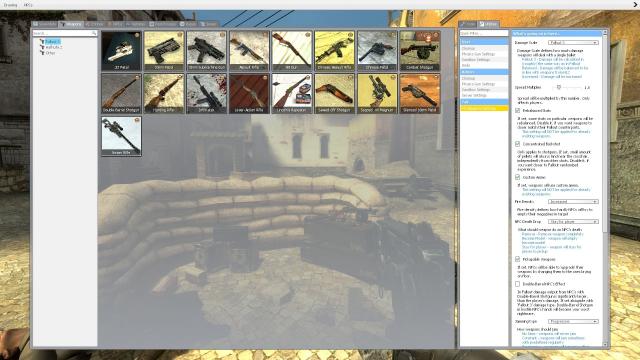Click the settings panel scrollbar down arrow
The image size is (640, 360).
pos(605,344)
